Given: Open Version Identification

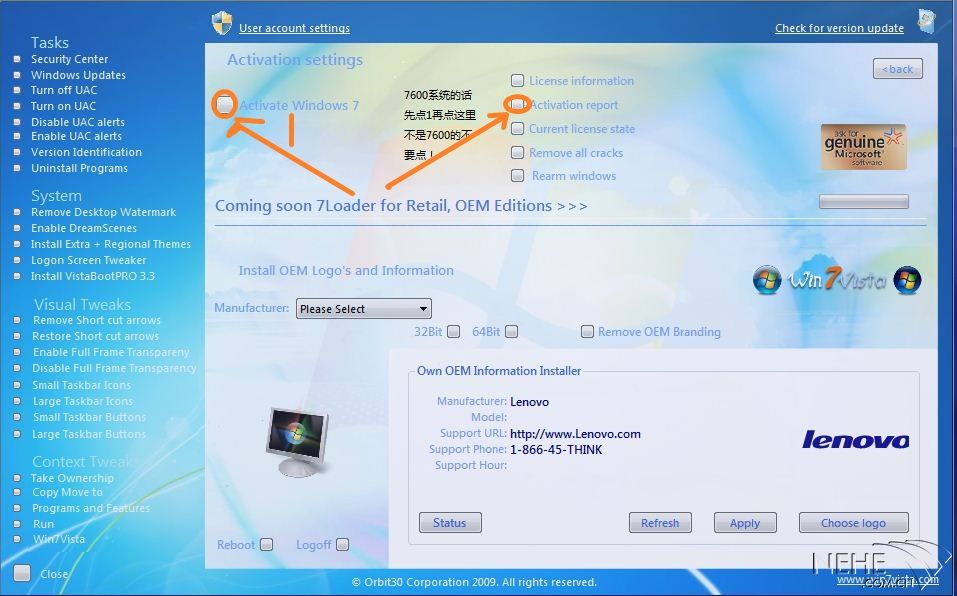Looking at the screenshot, I should tap(86, 152).
